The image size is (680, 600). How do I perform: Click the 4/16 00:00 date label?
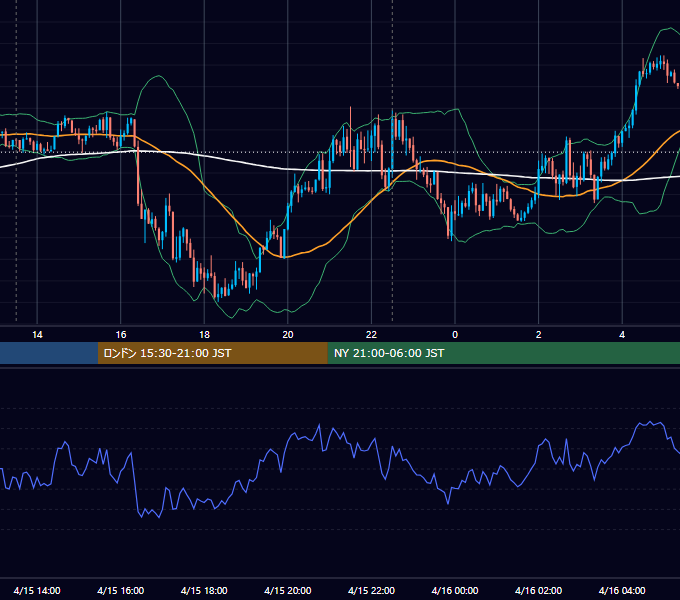[455, 590]
